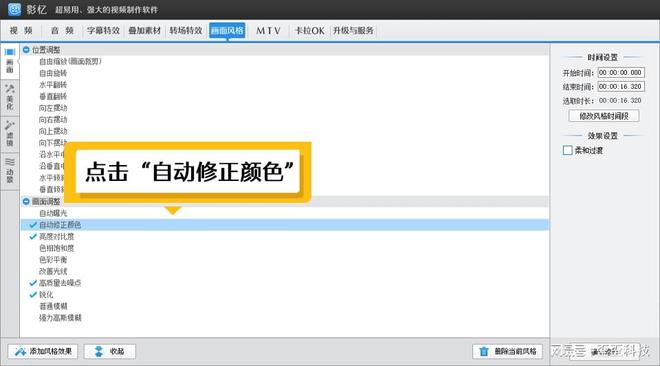Click the 结束时间 input field
This screenshot has height=366, width=660.
pyautogui.click(x=621, y=87)
